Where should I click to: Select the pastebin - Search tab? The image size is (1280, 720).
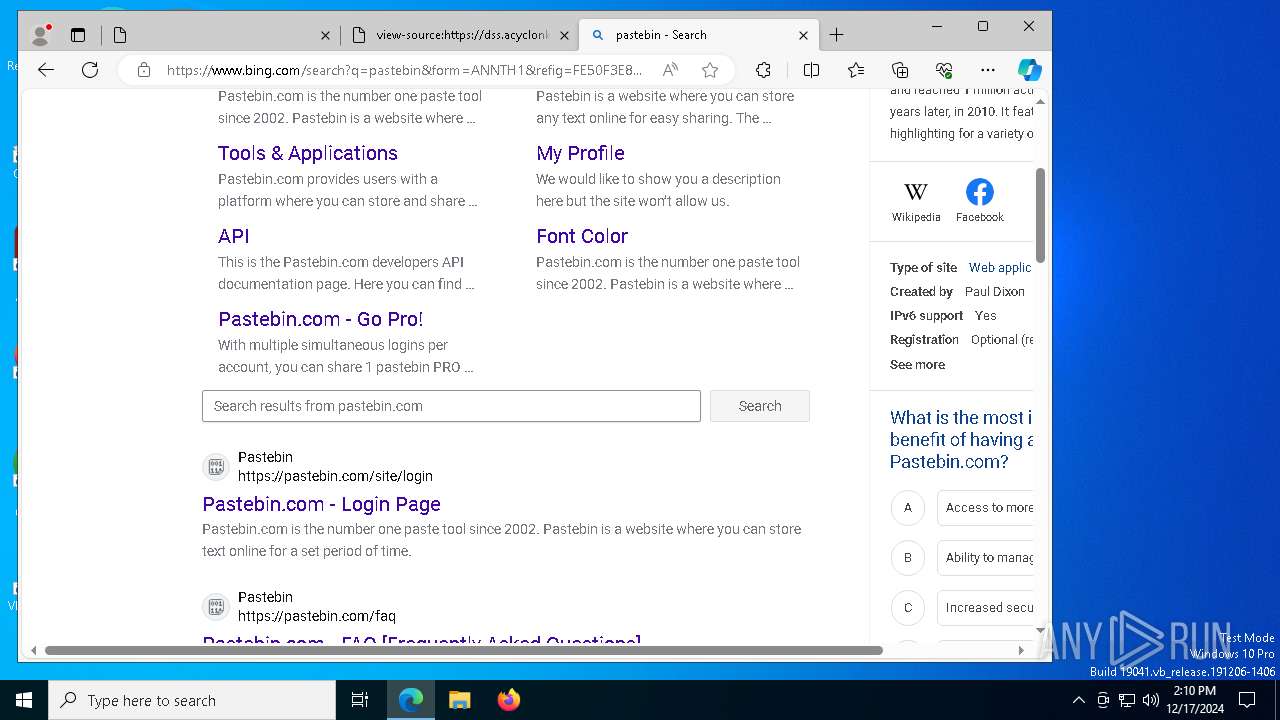(x=698, y=35)
